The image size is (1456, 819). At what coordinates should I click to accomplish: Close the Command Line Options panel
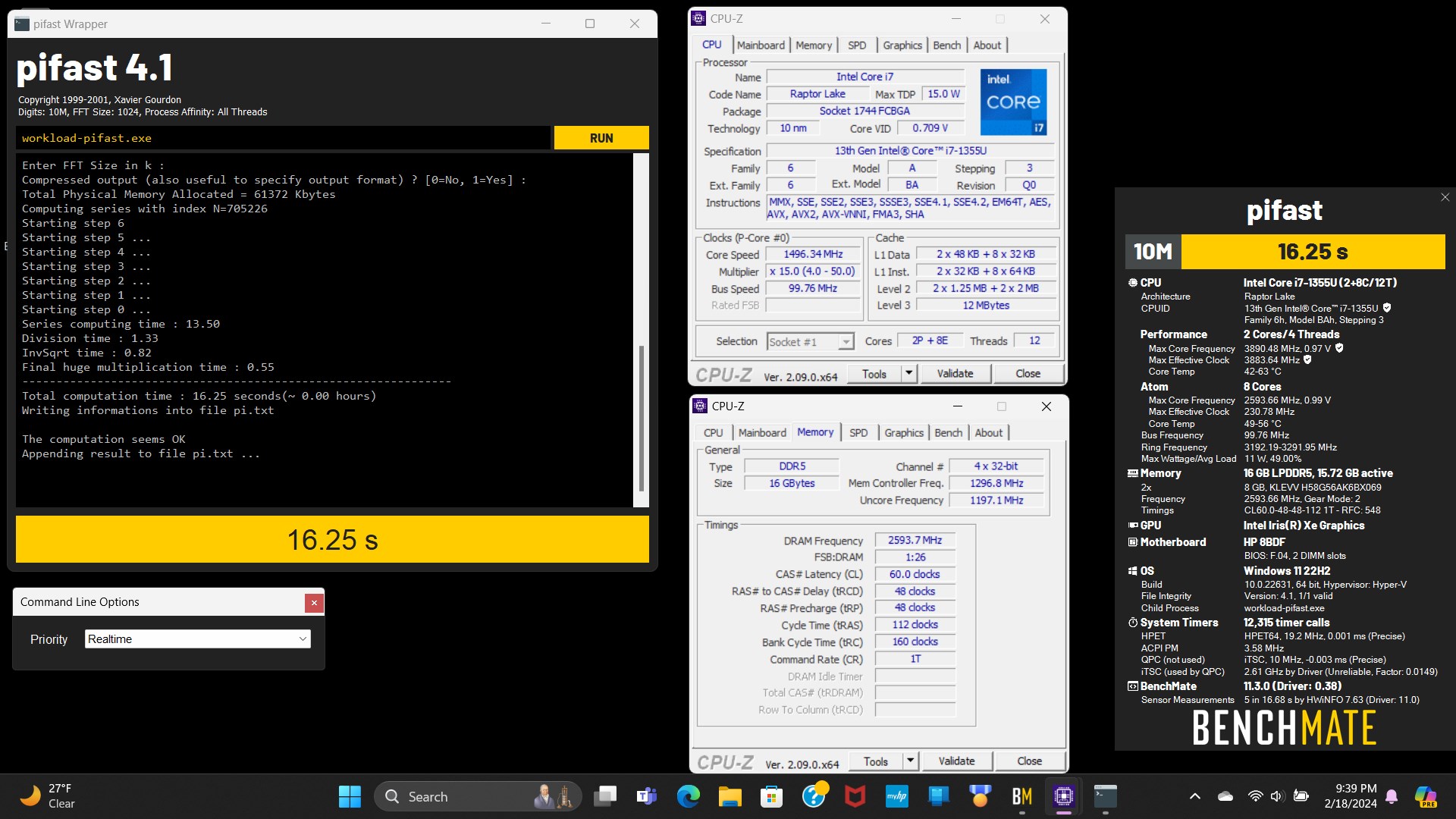[314, 603]
